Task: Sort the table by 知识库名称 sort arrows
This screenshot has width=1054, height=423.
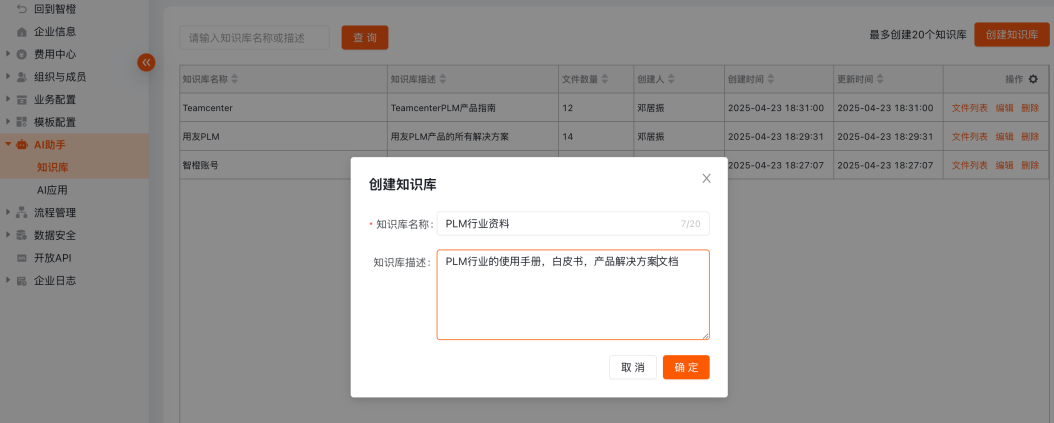Action: click(x=235, y=79)
